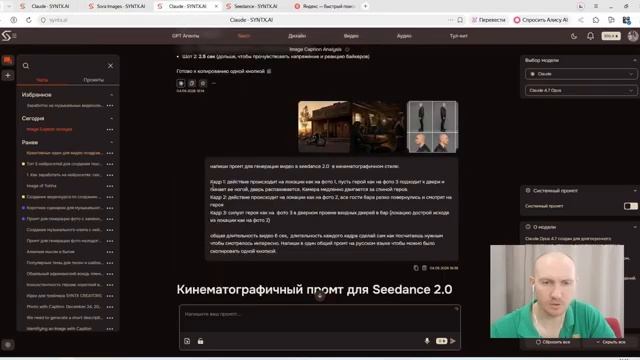This screenshot has height=360, width=640.
Task: Open the Identifying an Image with Caption chat
Action: [x=59, y=329]
